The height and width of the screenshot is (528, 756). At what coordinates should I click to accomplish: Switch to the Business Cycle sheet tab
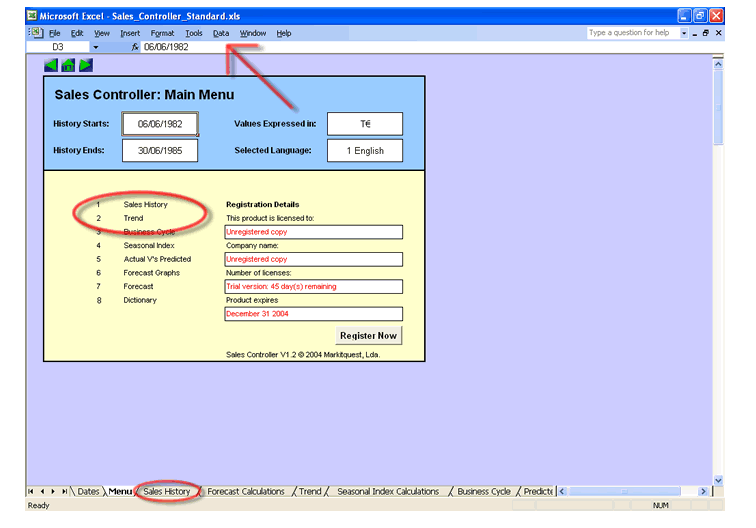pos(484,491)
